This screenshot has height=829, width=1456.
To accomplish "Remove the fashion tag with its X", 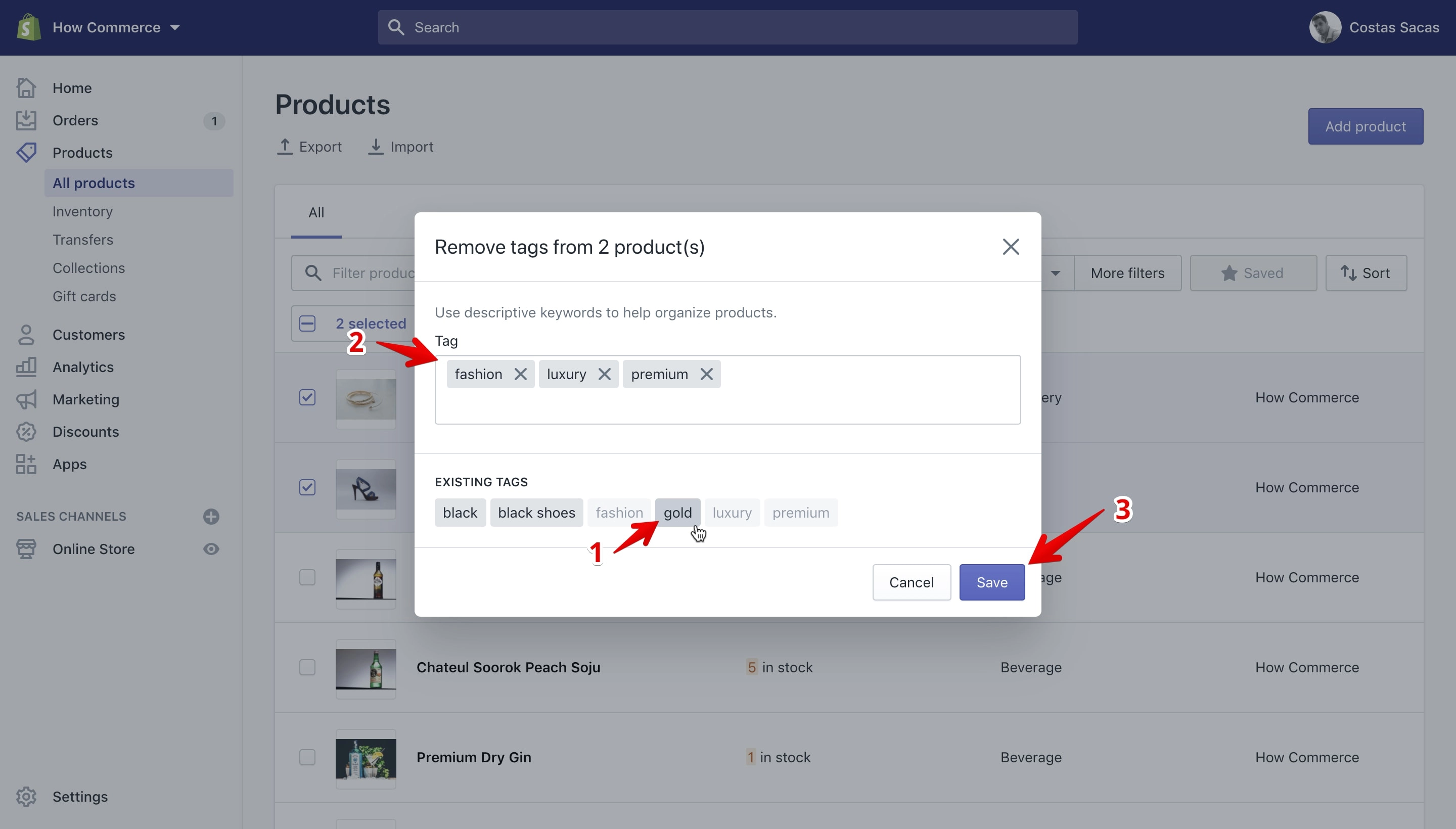I will point(520,374).
